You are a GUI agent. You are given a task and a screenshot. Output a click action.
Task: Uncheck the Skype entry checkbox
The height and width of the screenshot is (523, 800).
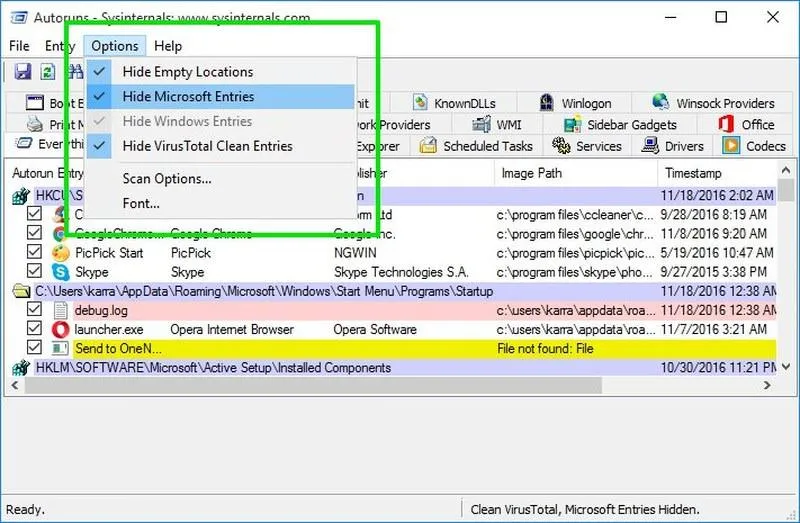(x=34, y=271)
